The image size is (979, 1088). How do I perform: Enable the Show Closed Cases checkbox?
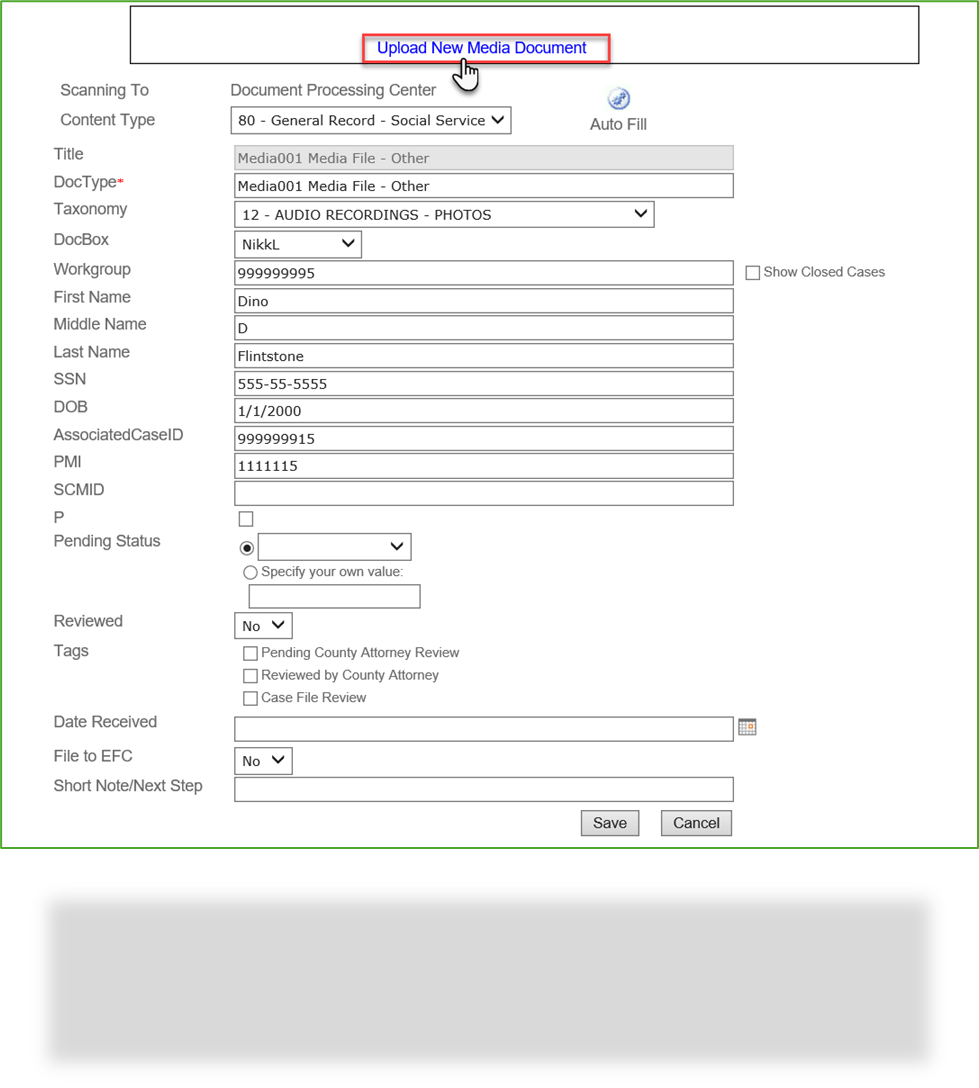(x=750, y=272)
